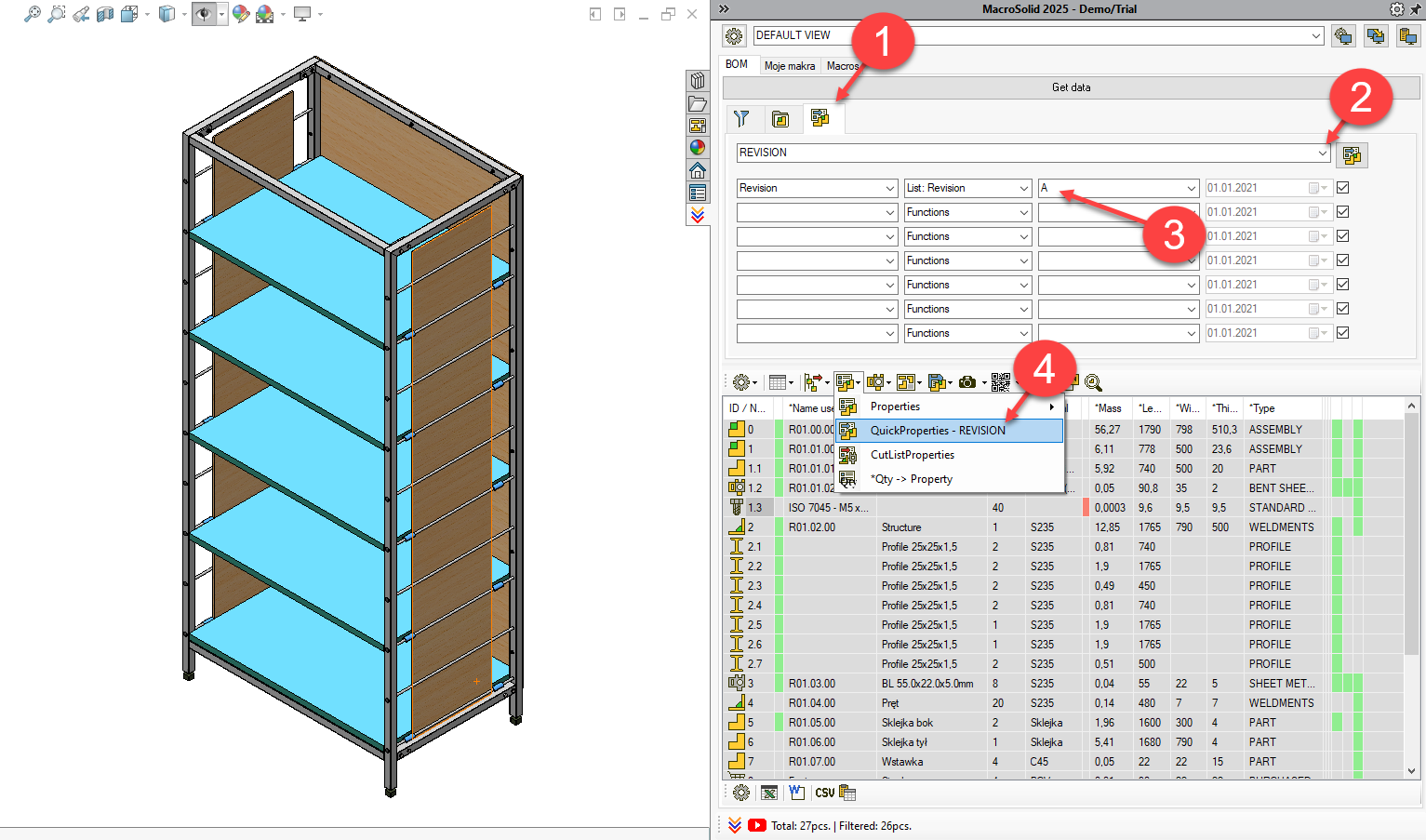The width and height of the screenshot is (1426, 840).
Task: Open the List: Revision type dropdown
Action: 1024,188
